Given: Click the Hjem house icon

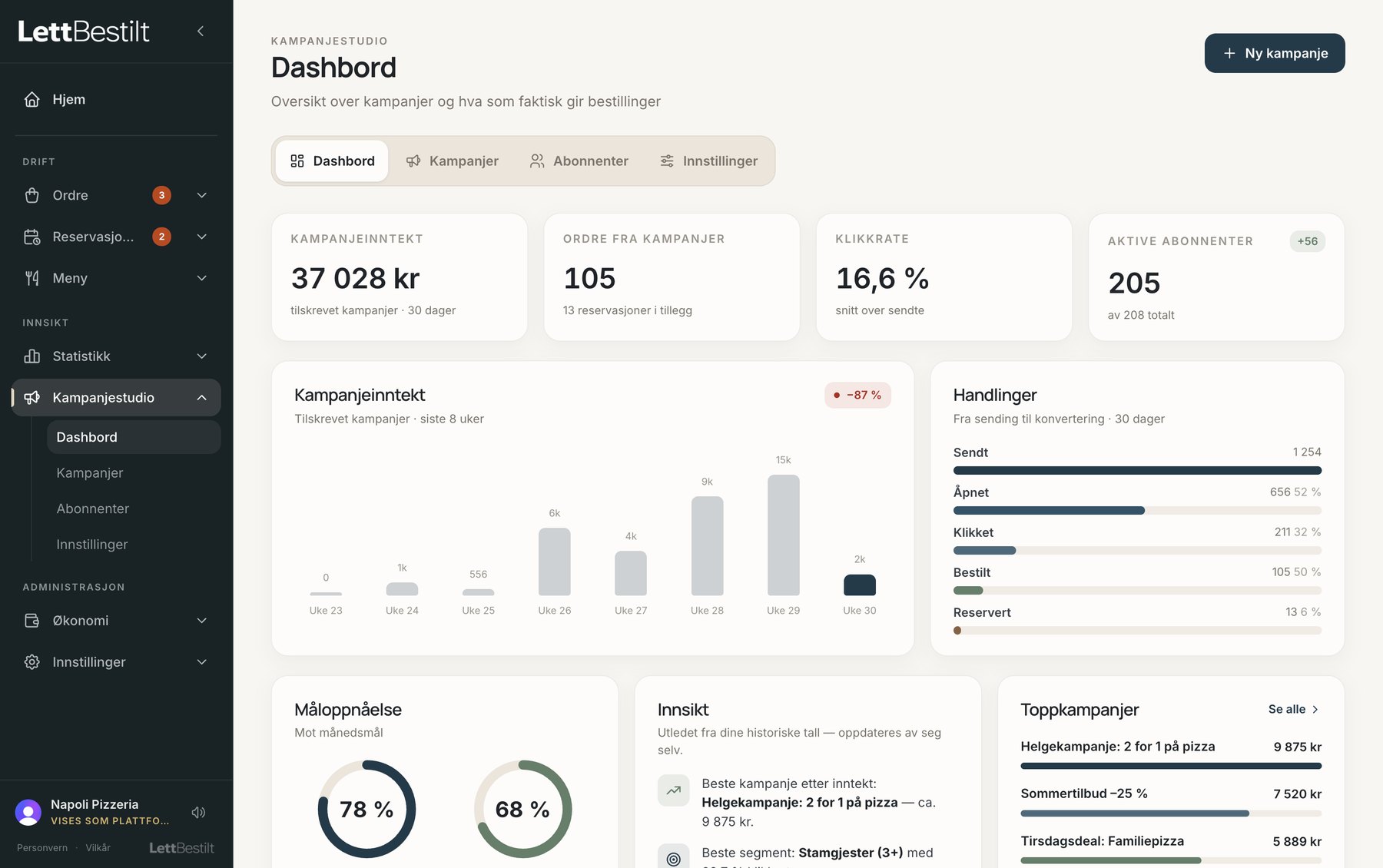Looking at the screenshot, I should pos(32,99).
